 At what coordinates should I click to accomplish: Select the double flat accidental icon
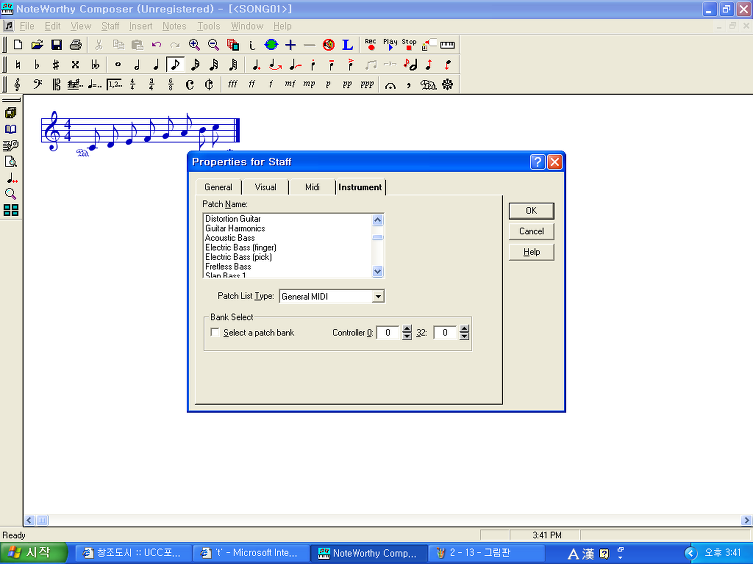pyautogui.click(x=95, y=64)
